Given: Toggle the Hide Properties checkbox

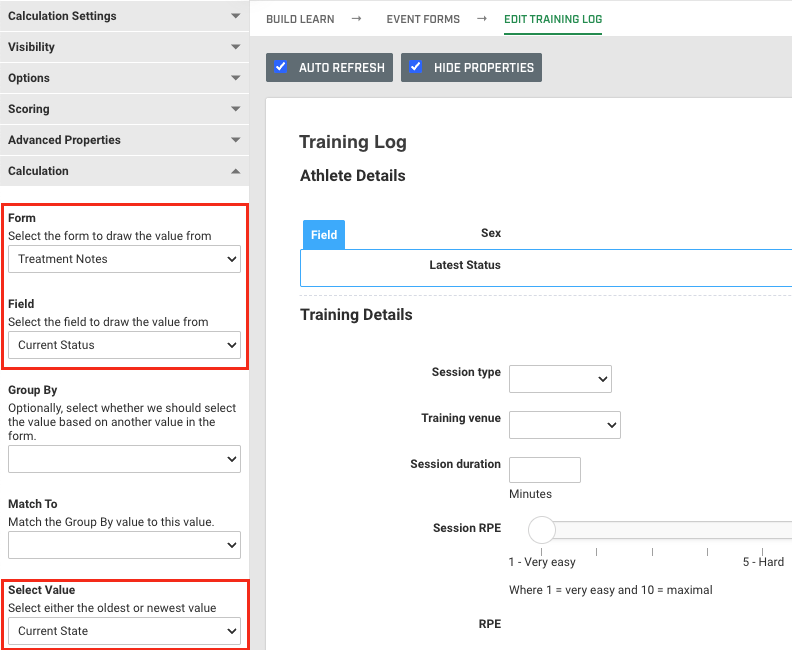Looking at the screenshot, I should click(x=415, y=67).
